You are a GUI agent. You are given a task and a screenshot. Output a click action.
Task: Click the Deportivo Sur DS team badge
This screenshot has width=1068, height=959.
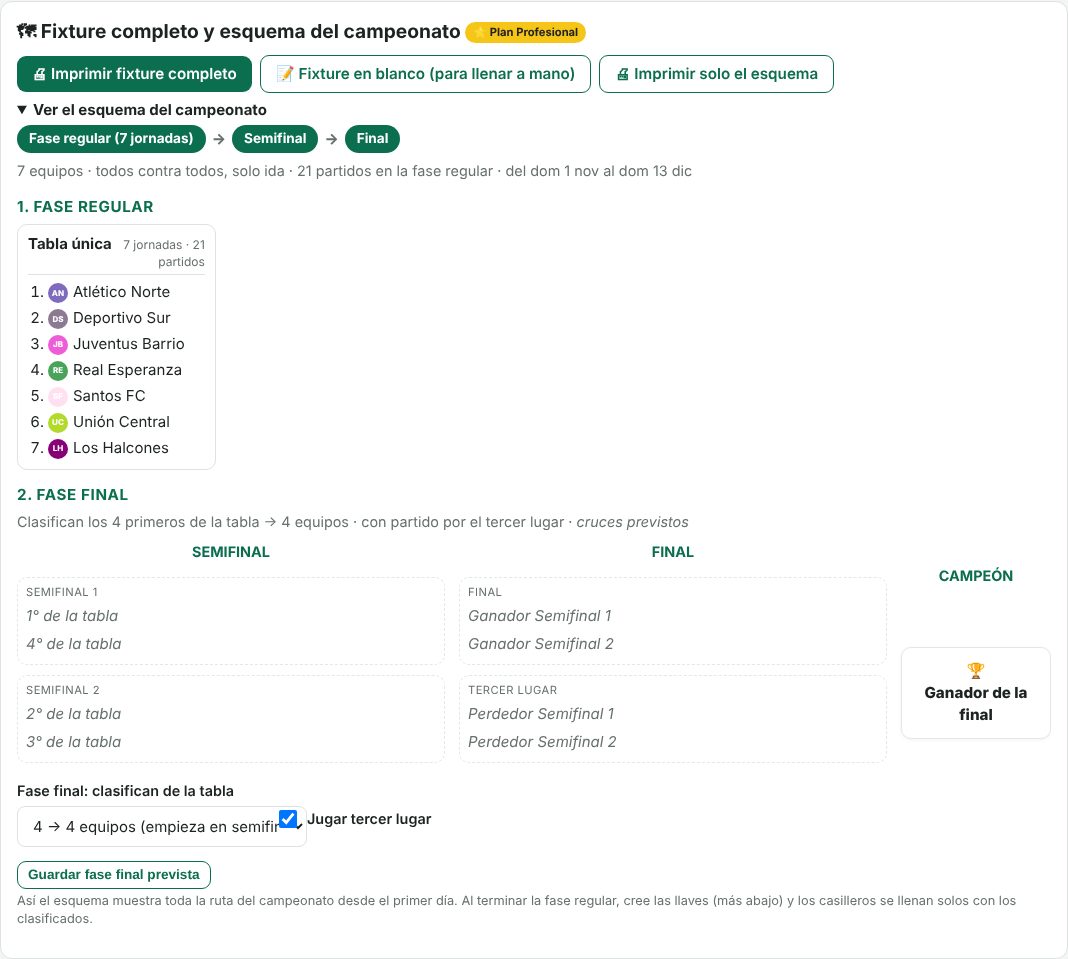[58, 319]
